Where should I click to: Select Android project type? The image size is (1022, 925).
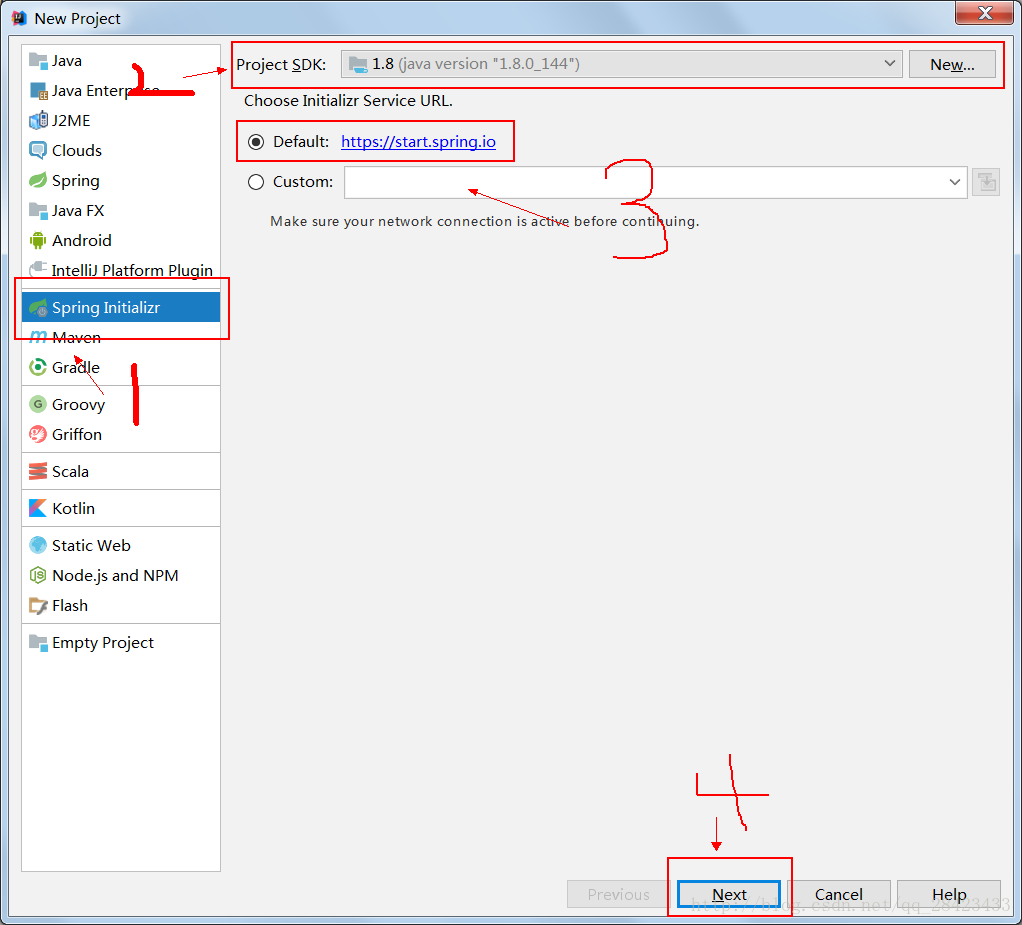click(121, 241)
